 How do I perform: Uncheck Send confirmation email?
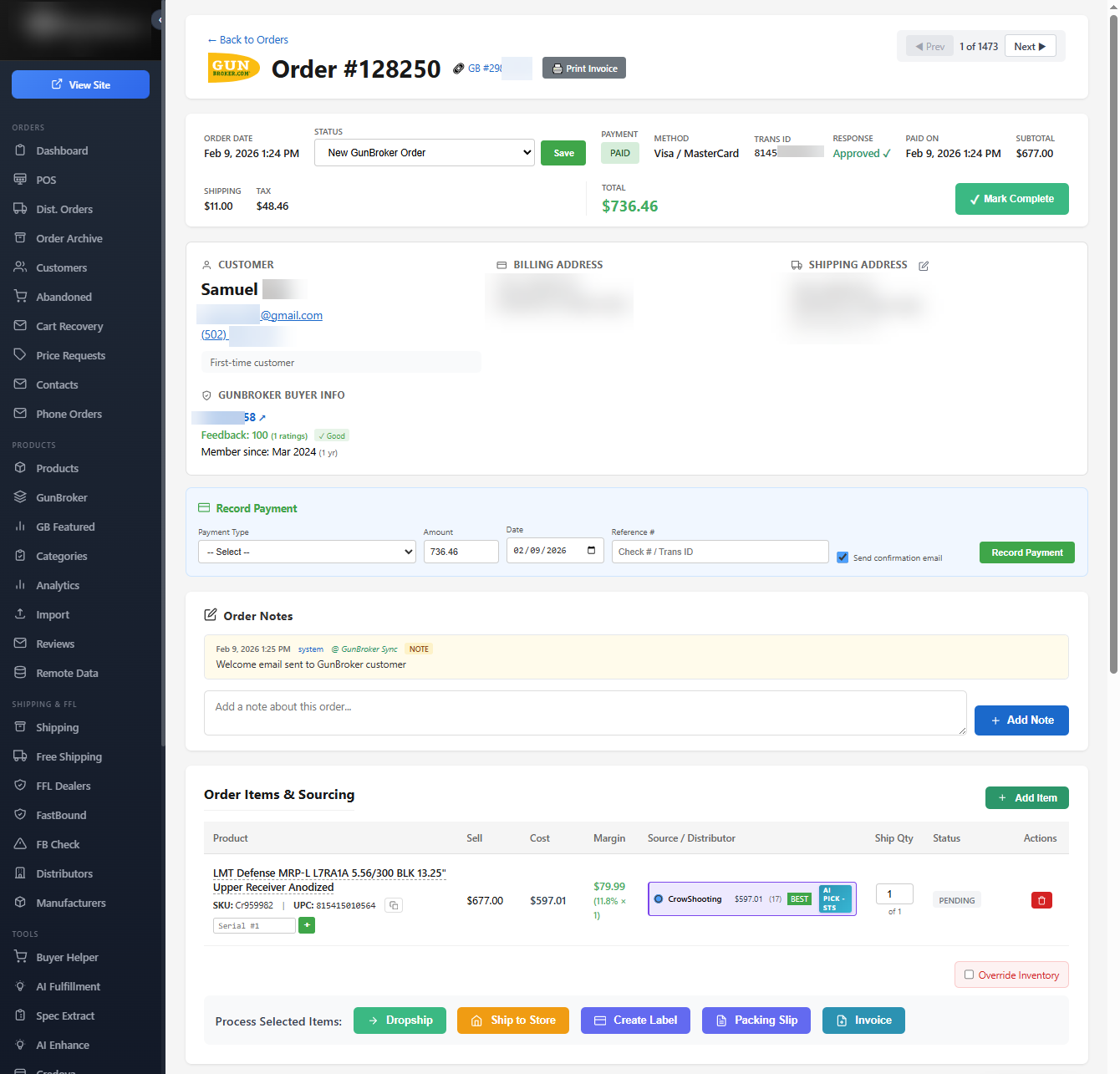pyautogui.click(x=842, y=557)
